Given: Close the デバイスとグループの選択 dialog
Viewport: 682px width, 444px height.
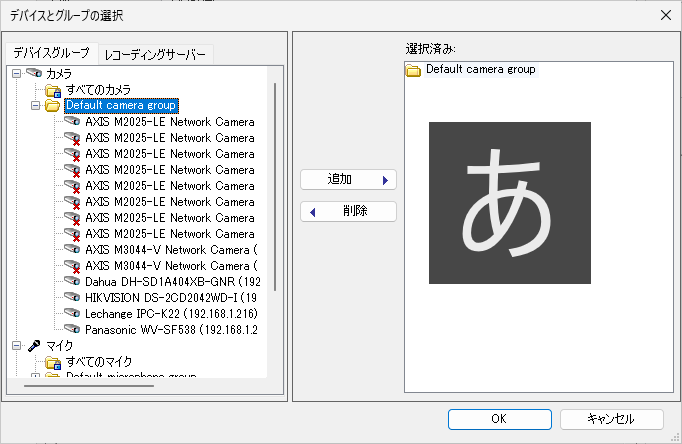Looking at the screenshot, I should [665, 15].
